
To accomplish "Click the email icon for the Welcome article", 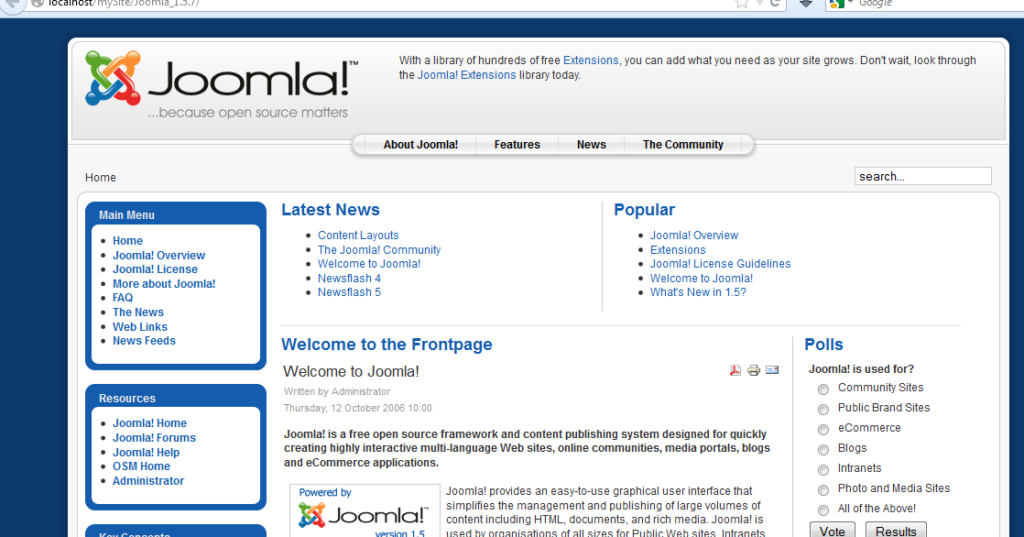I will click(x=772, y=370).
